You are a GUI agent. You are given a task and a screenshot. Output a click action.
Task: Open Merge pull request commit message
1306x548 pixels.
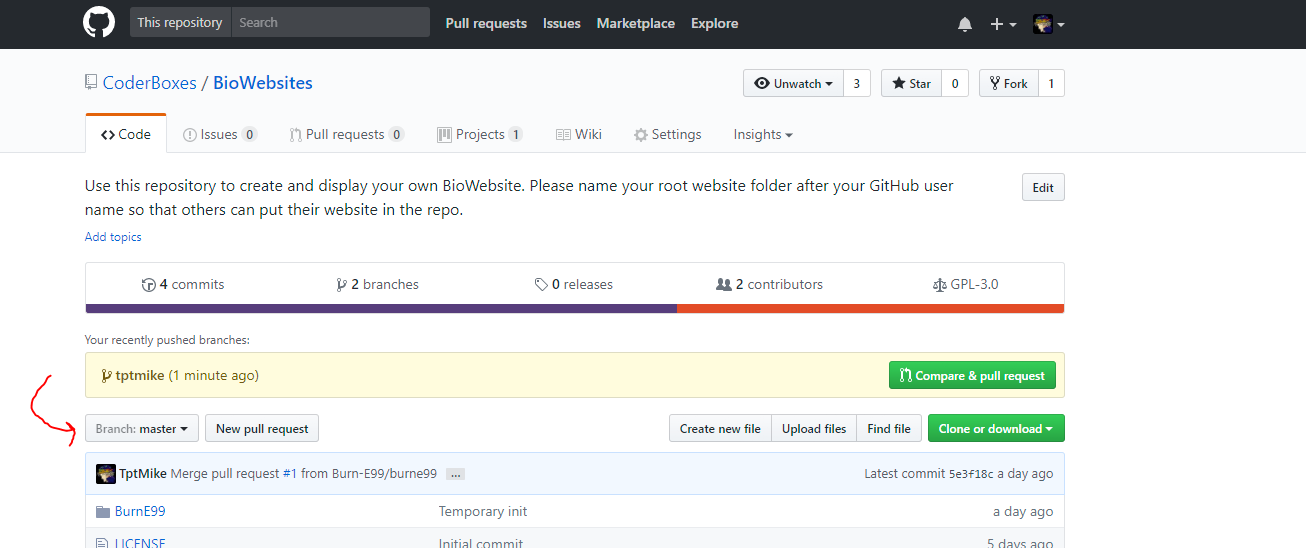point(225,474)
